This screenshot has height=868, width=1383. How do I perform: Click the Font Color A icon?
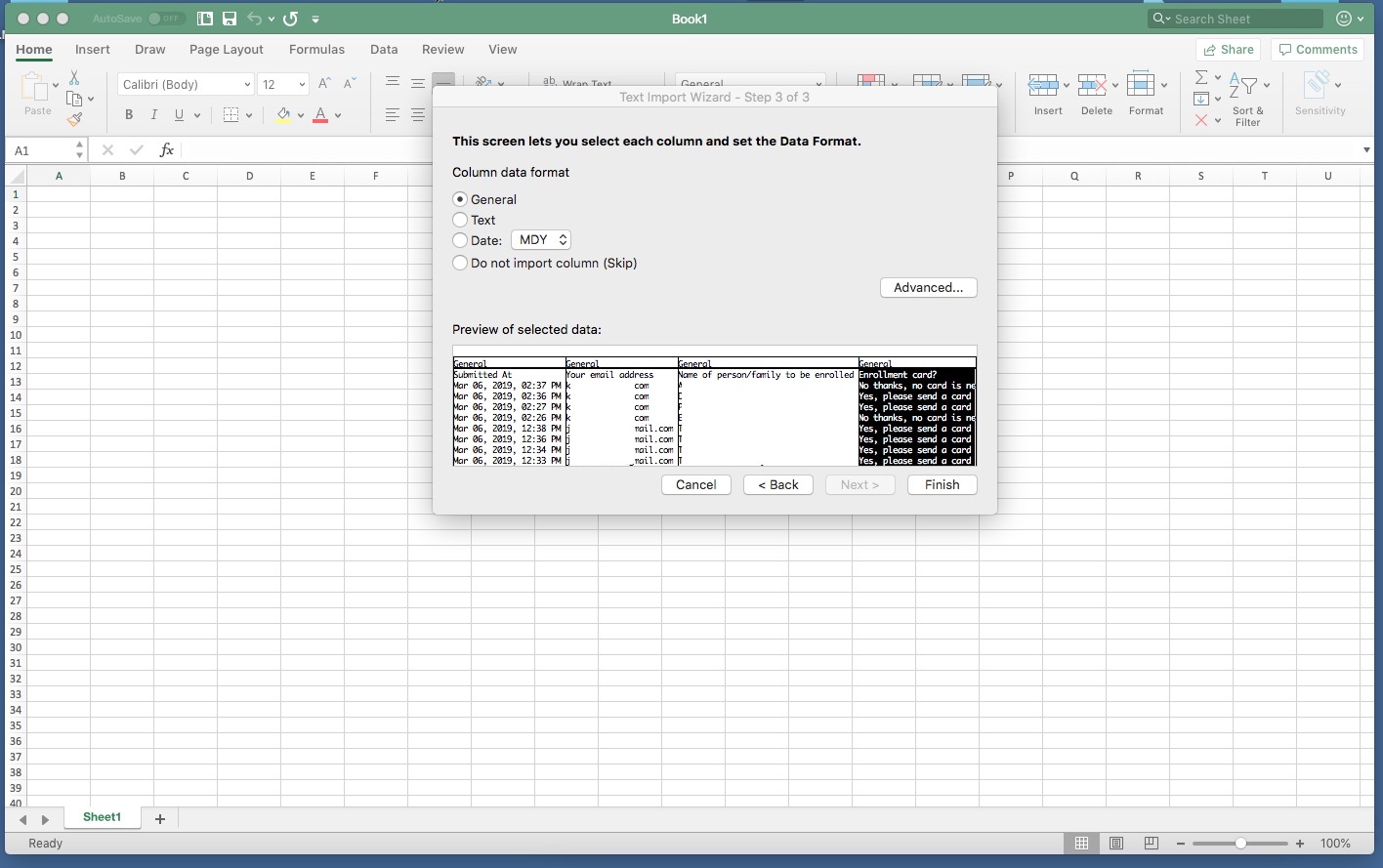[x=320, y=115]
